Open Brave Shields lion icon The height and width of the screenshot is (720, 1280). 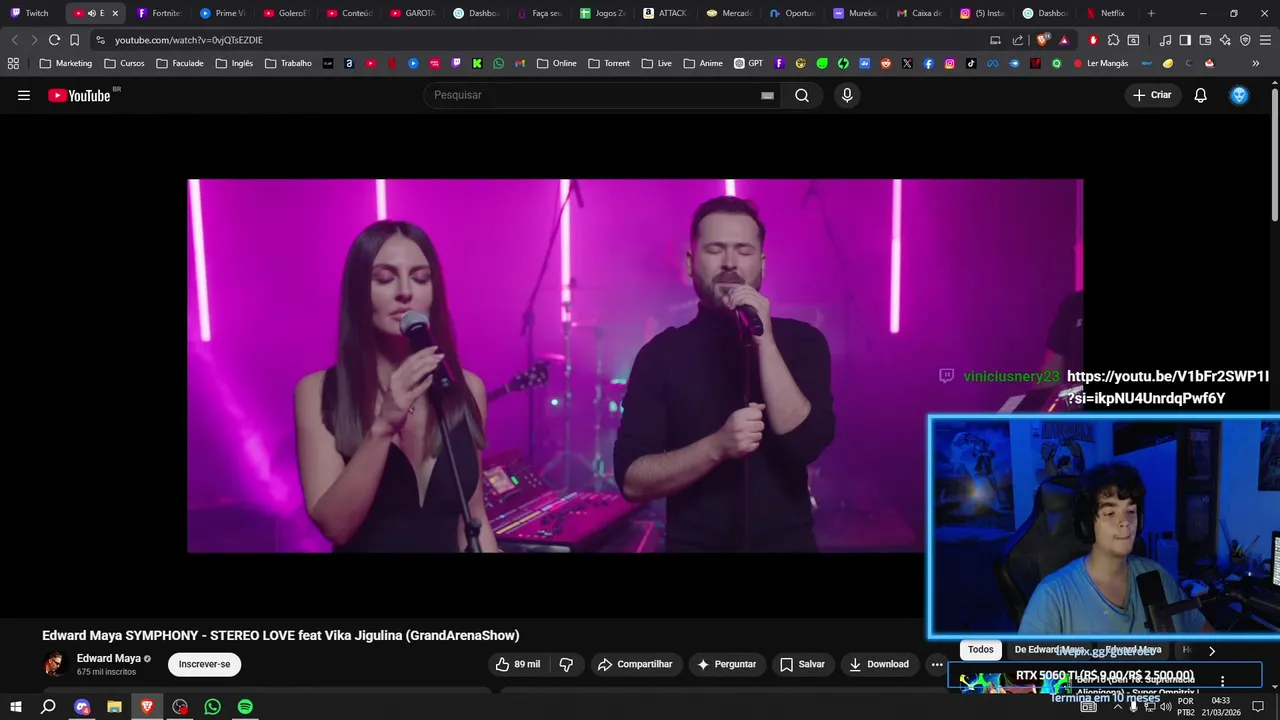click(x=1043, y=40)
